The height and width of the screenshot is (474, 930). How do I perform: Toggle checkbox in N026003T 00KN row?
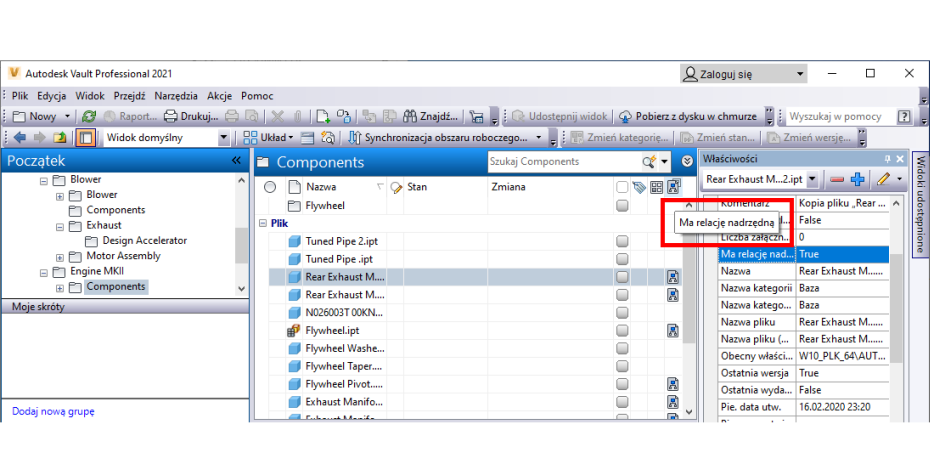622,313
